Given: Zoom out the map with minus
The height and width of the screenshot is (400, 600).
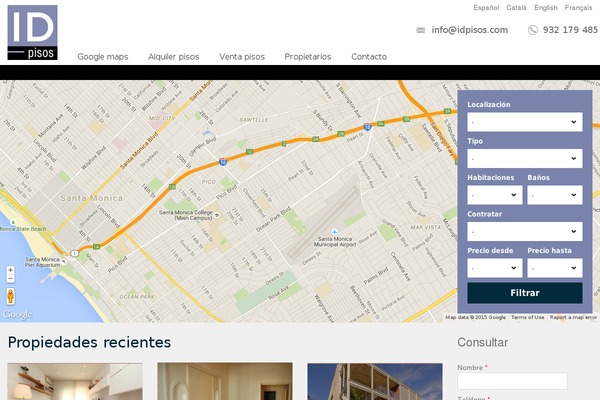Looking at the screenshot, I should click(x=10, y=279).
